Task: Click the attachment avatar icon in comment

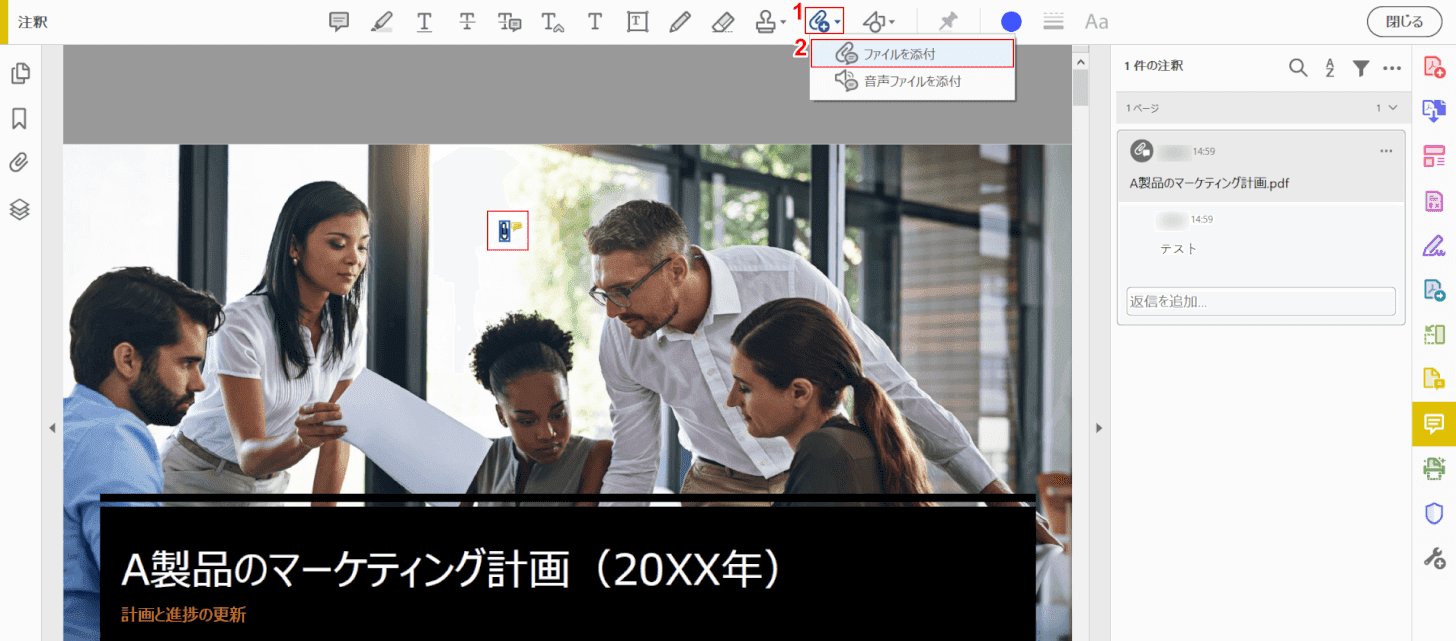Action: (1141, 150)
